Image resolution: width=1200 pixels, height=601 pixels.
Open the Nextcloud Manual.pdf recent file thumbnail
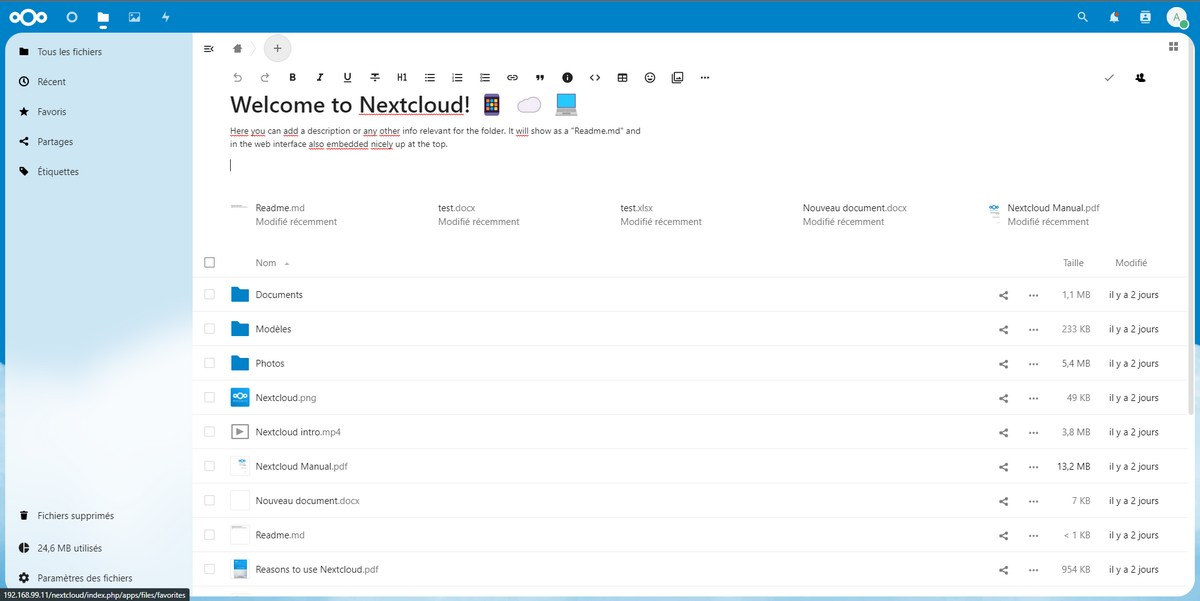(x=994, y=214)
